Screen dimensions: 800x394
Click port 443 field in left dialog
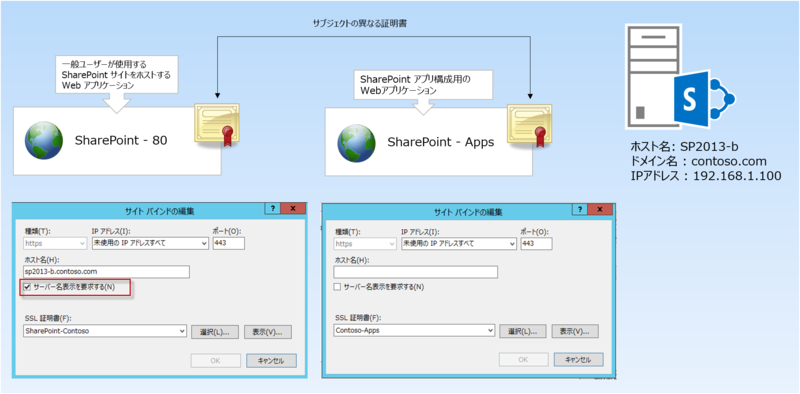tap(229, 243)
